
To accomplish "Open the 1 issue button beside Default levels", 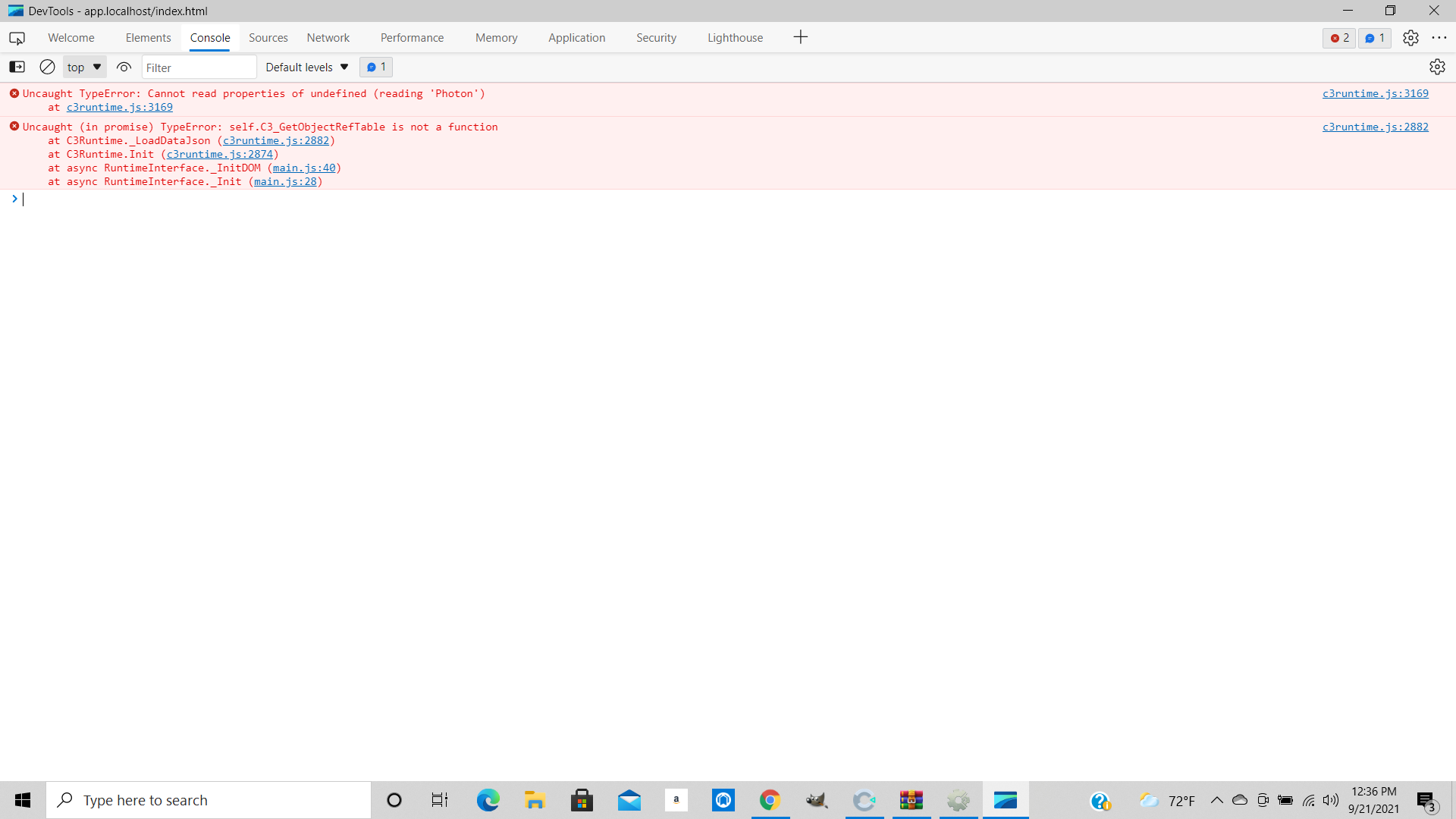I will [x=376, y=67].
